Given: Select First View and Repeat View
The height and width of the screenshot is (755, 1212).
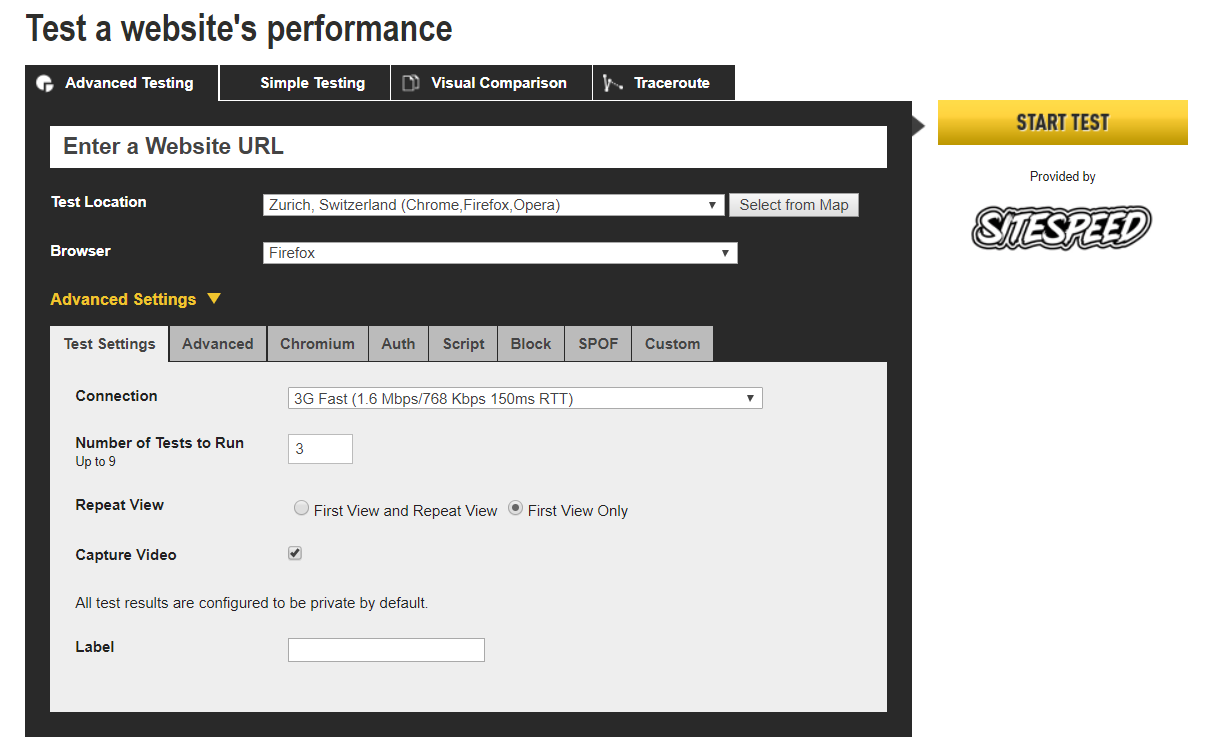Looking at the screenshot, I should pos(301,509).
